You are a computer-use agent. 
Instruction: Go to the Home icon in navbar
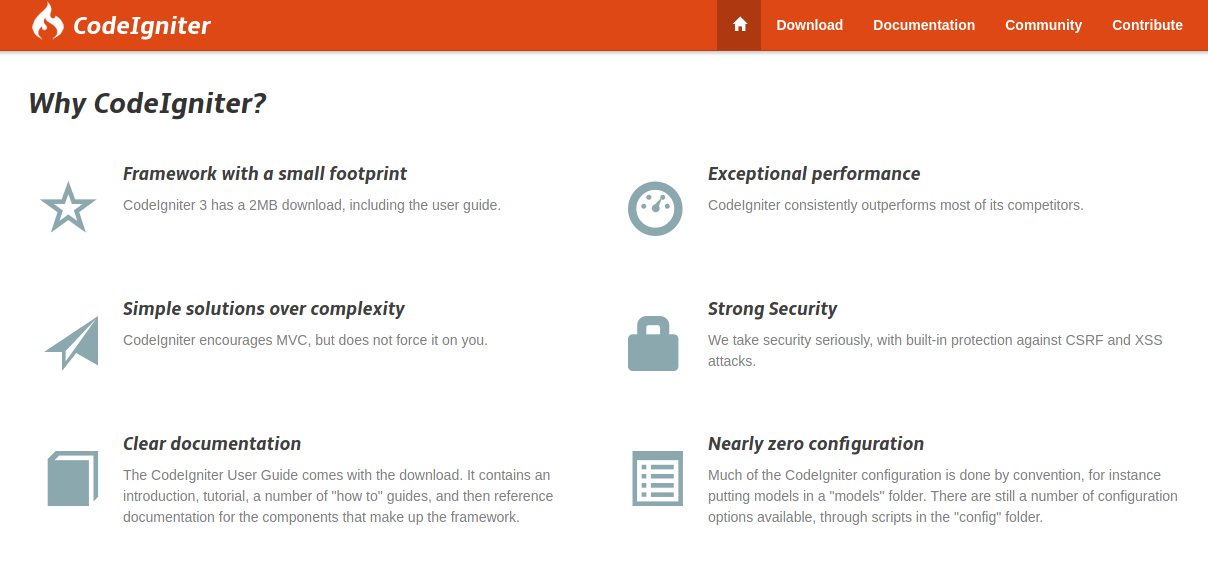tap(739, 25)
